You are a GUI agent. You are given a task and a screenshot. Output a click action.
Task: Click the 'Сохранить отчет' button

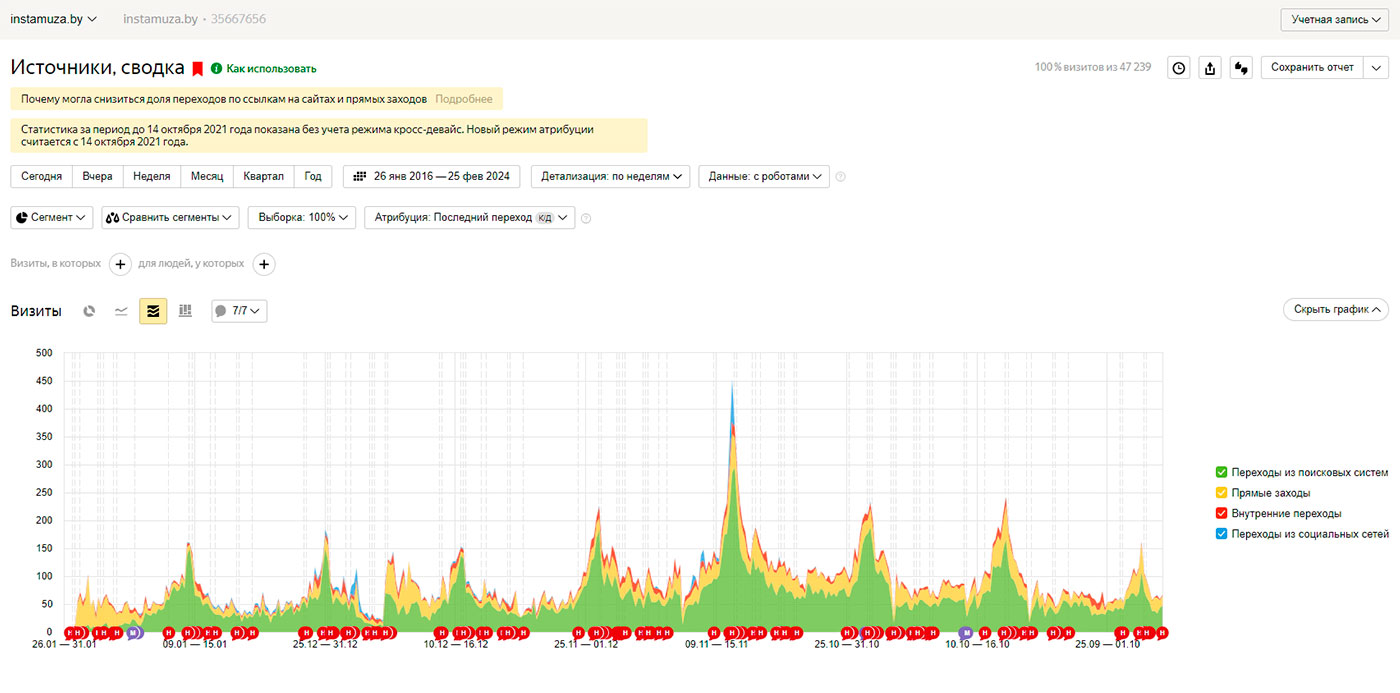1312,68
